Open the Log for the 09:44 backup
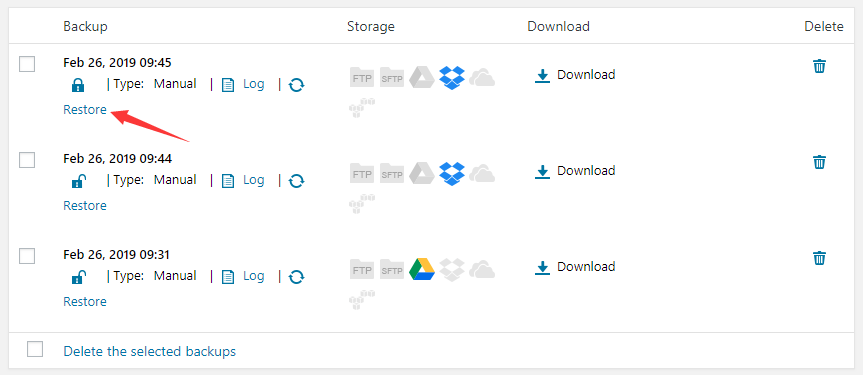This screenshot has width=863, height=375. click(x=243, y=180)
